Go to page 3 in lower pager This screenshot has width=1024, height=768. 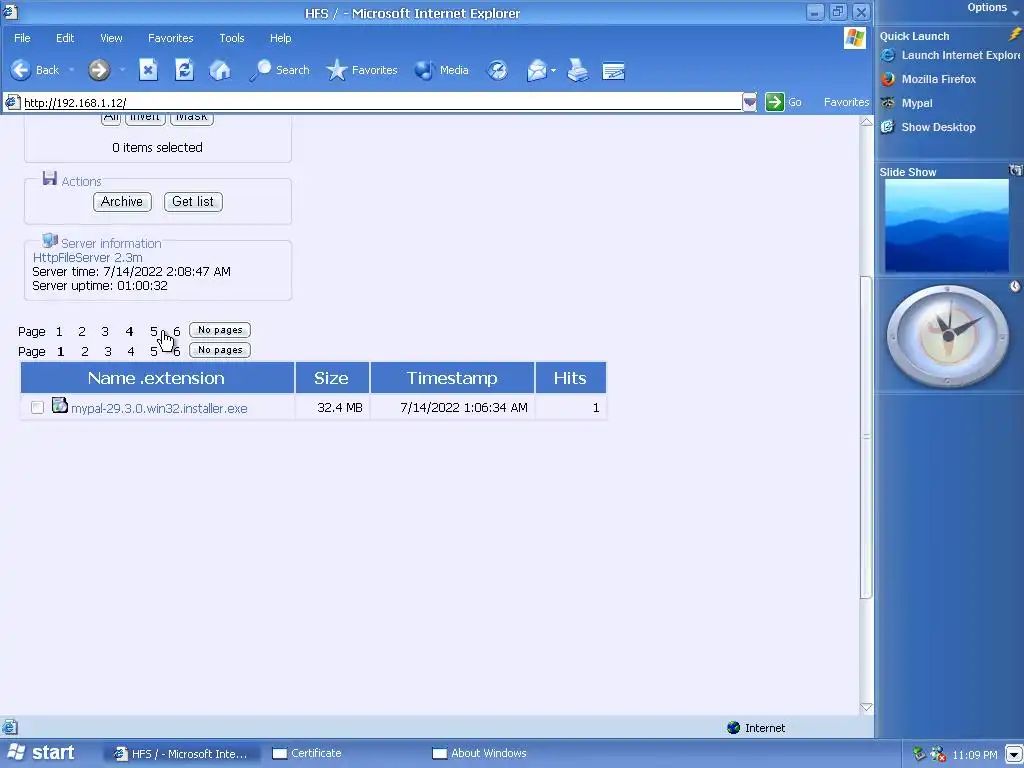coord(108,351)
